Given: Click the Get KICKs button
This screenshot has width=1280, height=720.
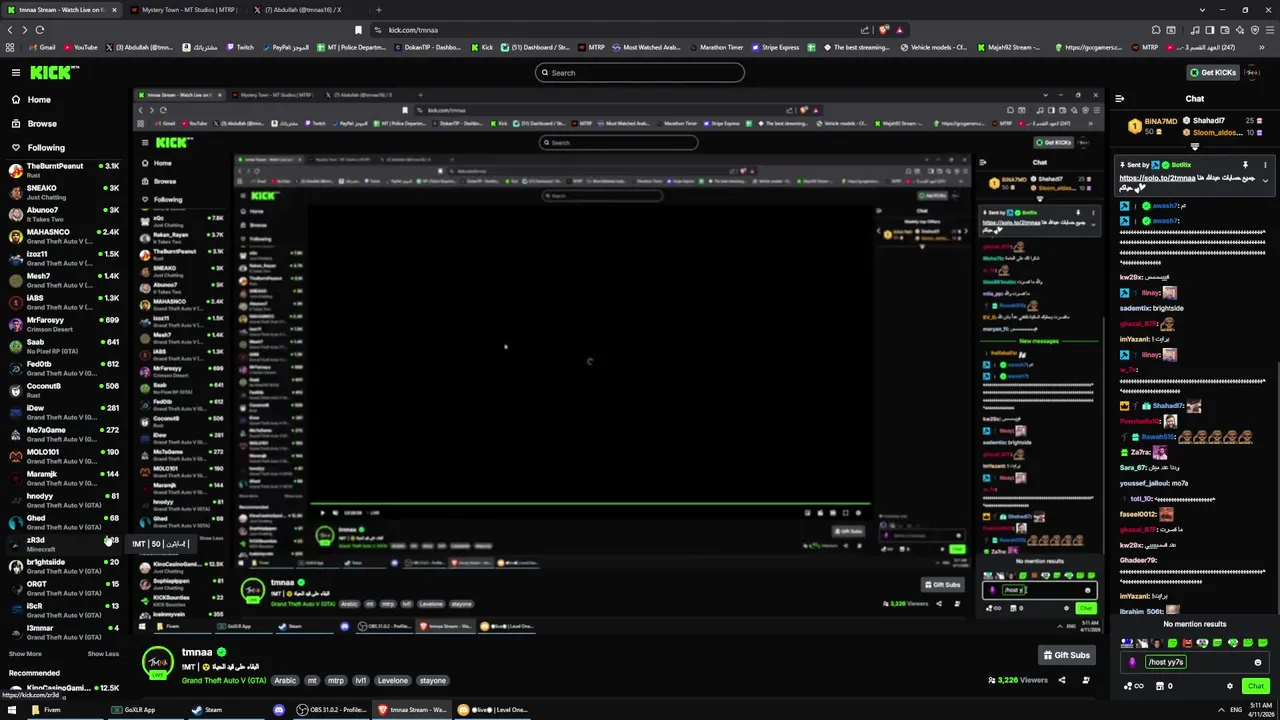Looking at the screenshot, I should point(1213,72).
